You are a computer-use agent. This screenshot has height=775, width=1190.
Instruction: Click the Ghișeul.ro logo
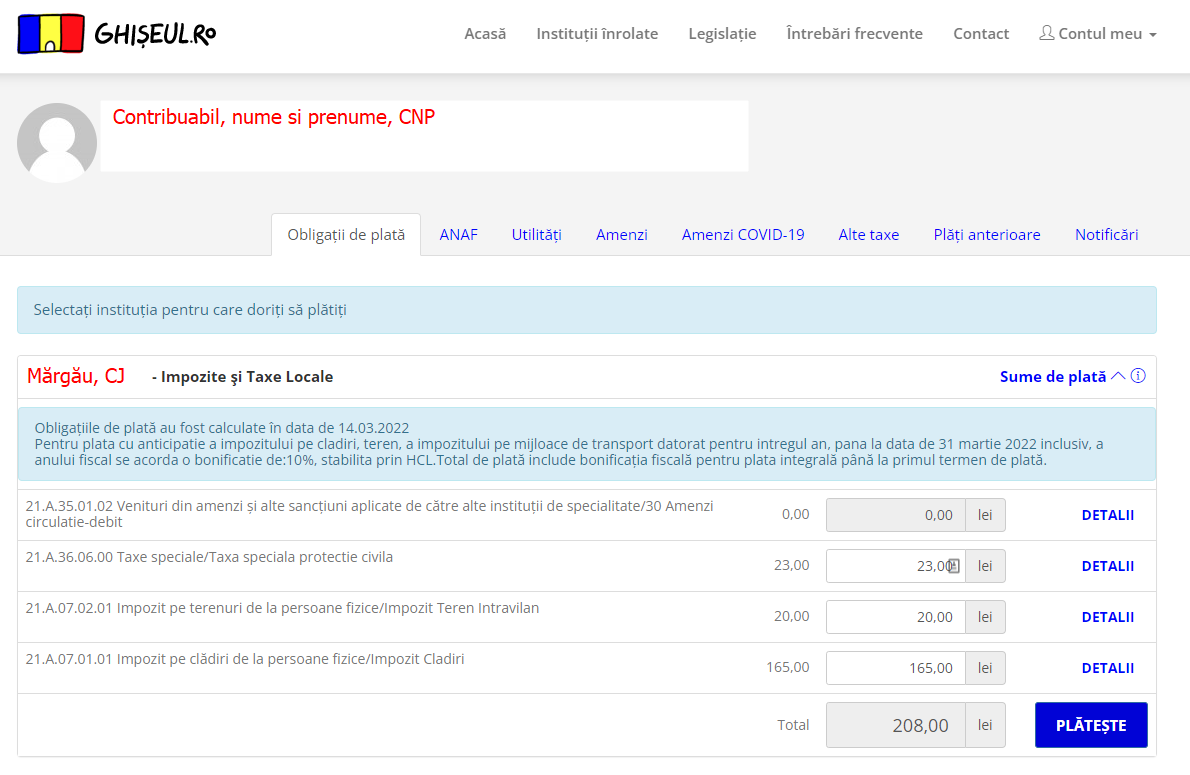pos(117,34)
